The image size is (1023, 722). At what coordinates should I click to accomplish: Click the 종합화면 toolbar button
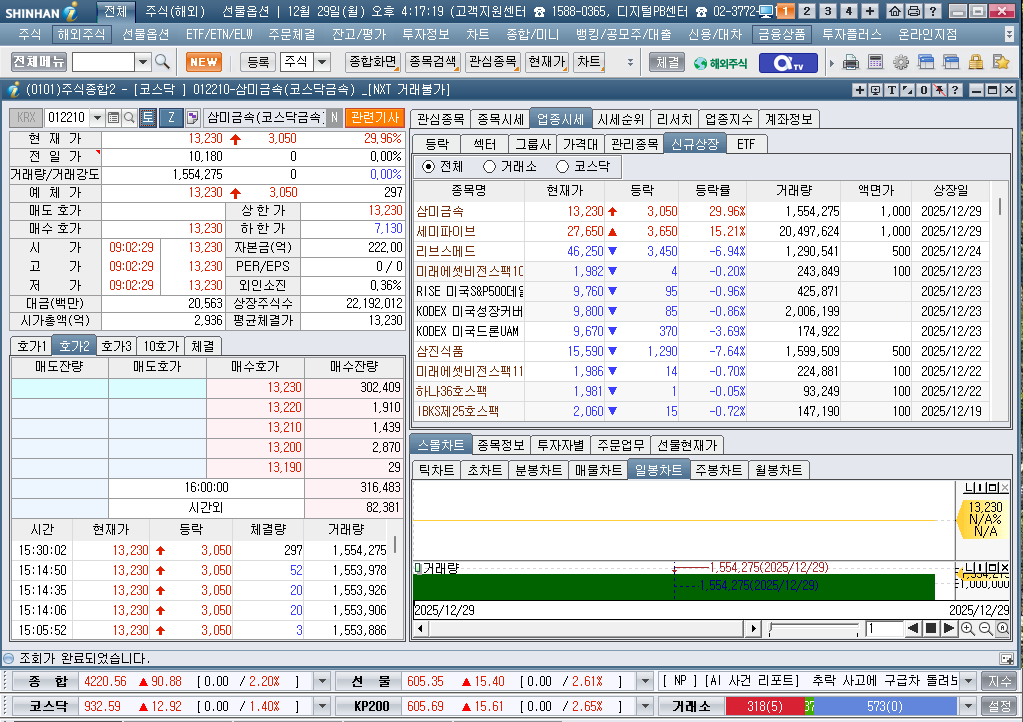point(373,62)
